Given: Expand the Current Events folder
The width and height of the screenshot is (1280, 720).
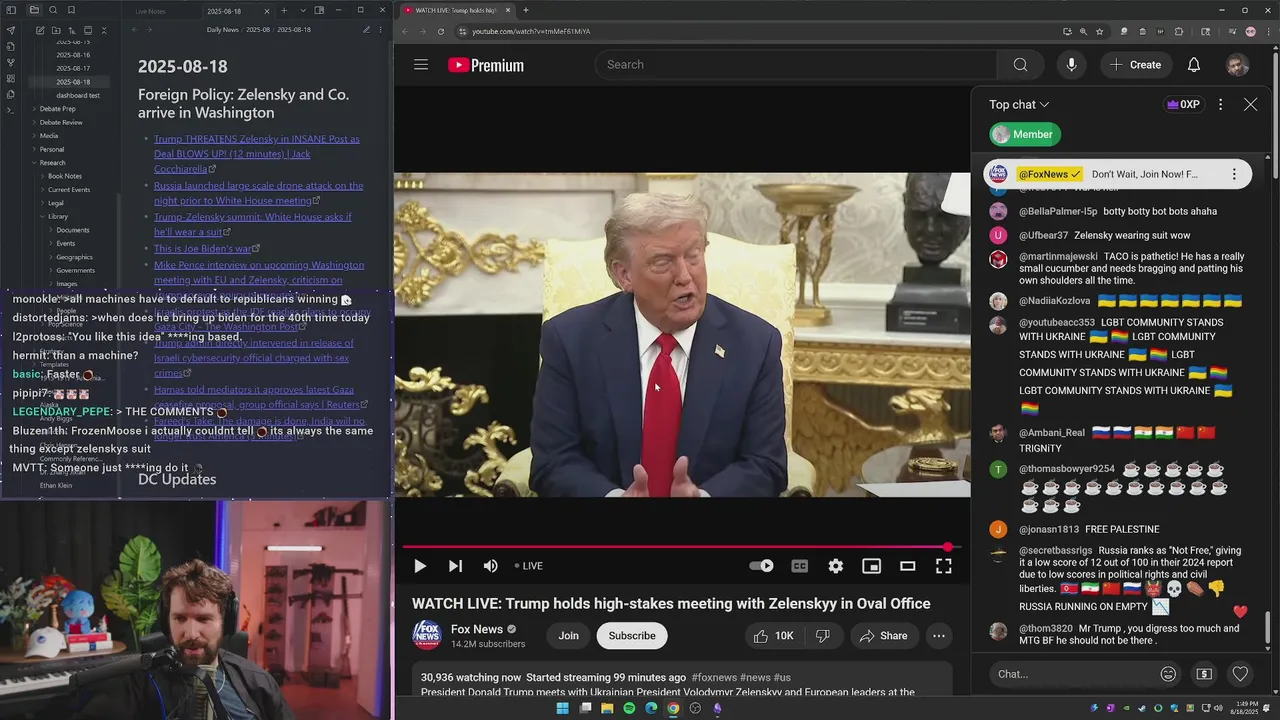Looking at the screenshot, I should [69, 189].
